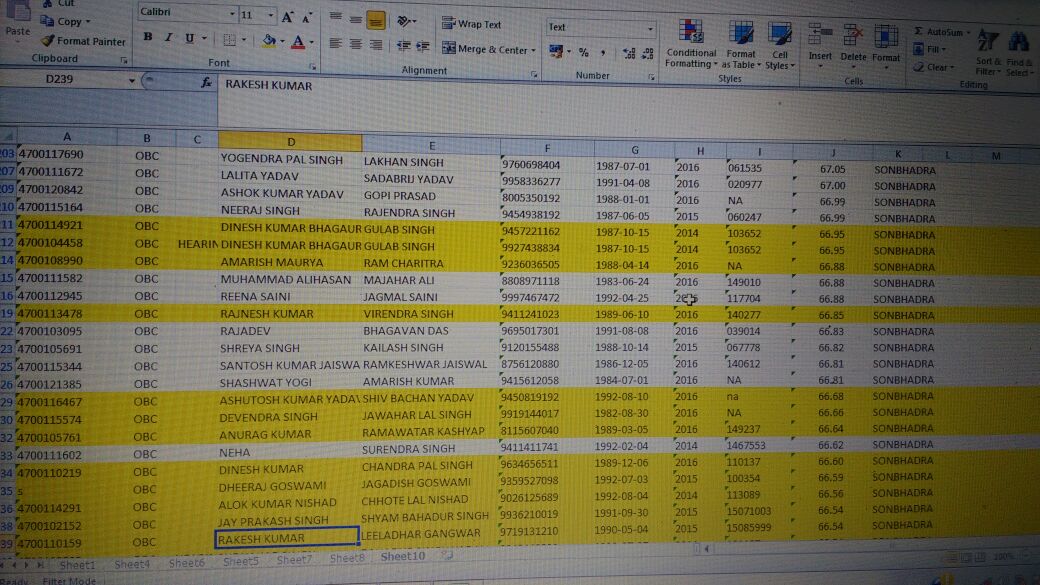Switch to Sheet4 tab
The width and height of the screenshot is (1040, 585).
pos(132,564)
